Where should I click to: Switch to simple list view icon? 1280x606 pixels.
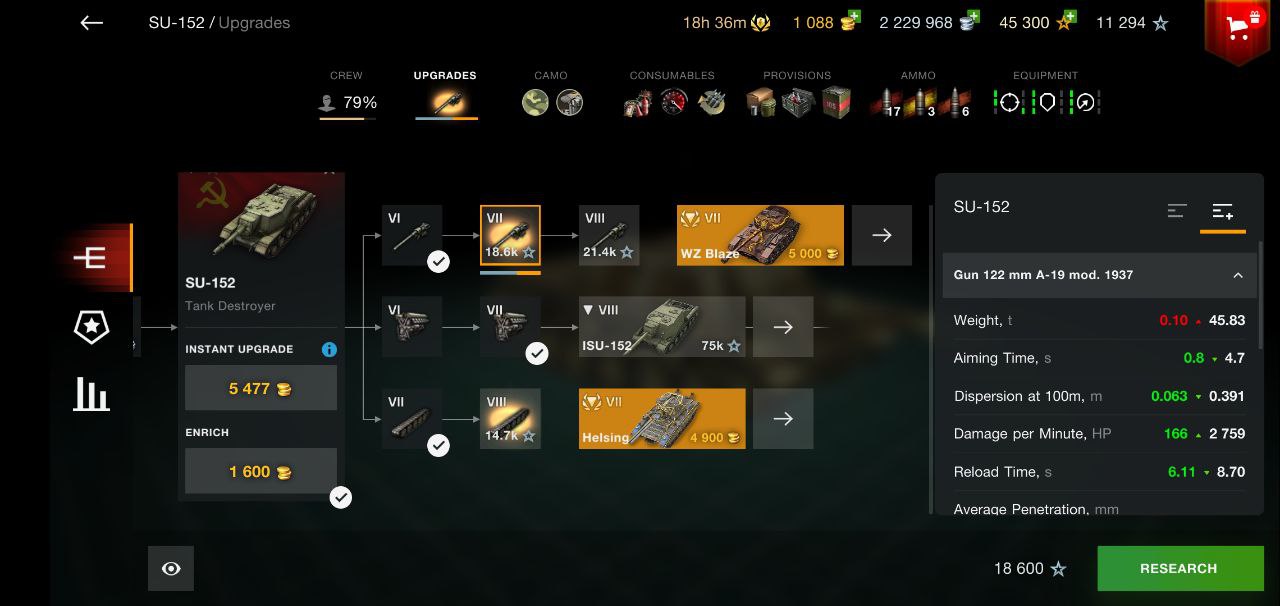pos(1177,211)
